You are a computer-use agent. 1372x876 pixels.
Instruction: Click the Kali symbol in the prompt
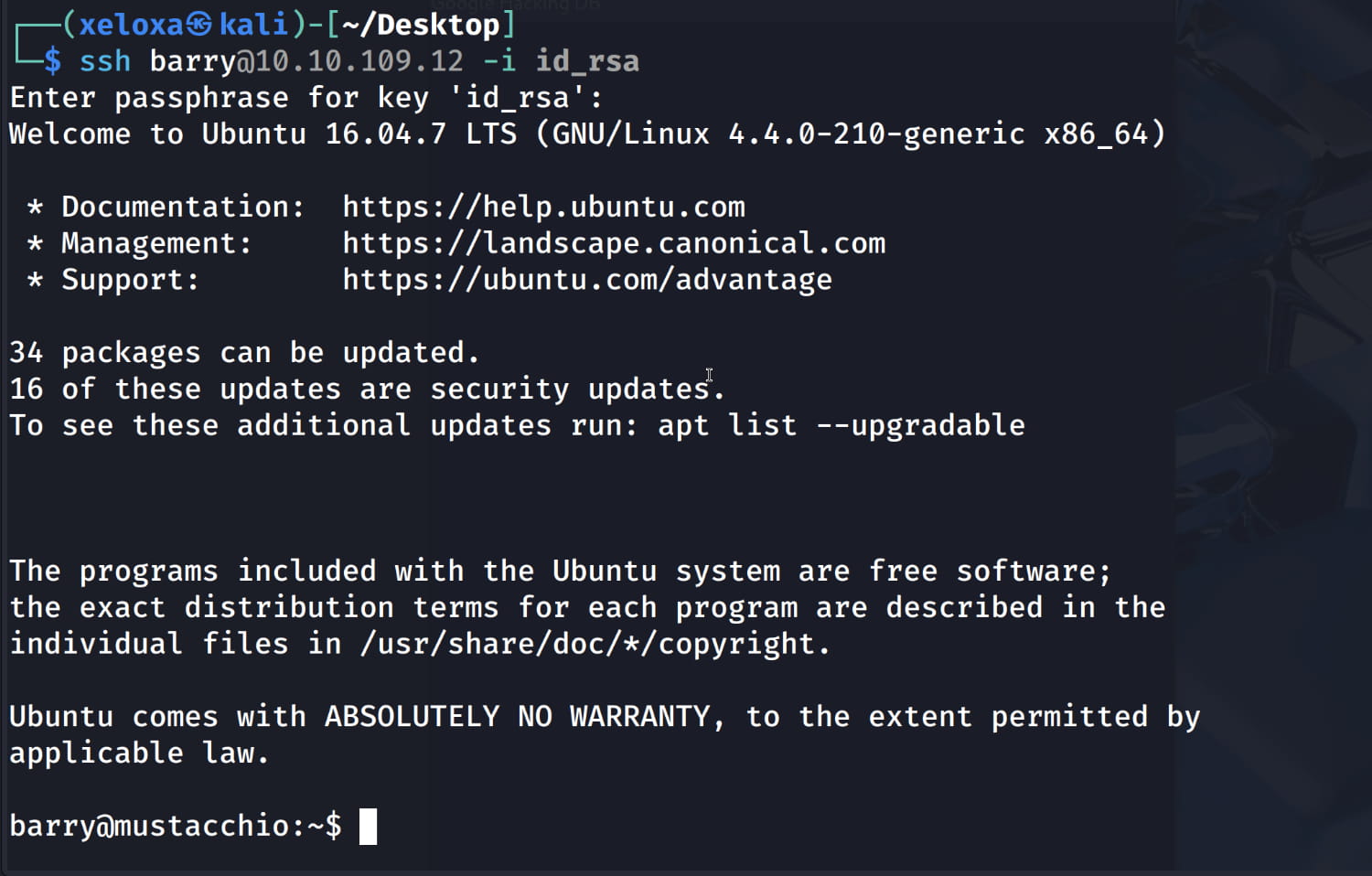[200, 25]
